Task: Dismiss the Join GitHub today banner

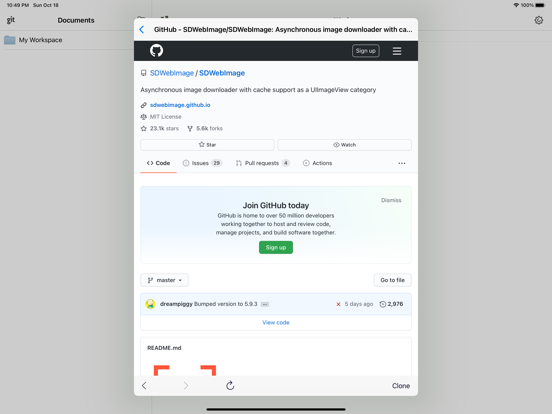Action: (x=391, y=200)
